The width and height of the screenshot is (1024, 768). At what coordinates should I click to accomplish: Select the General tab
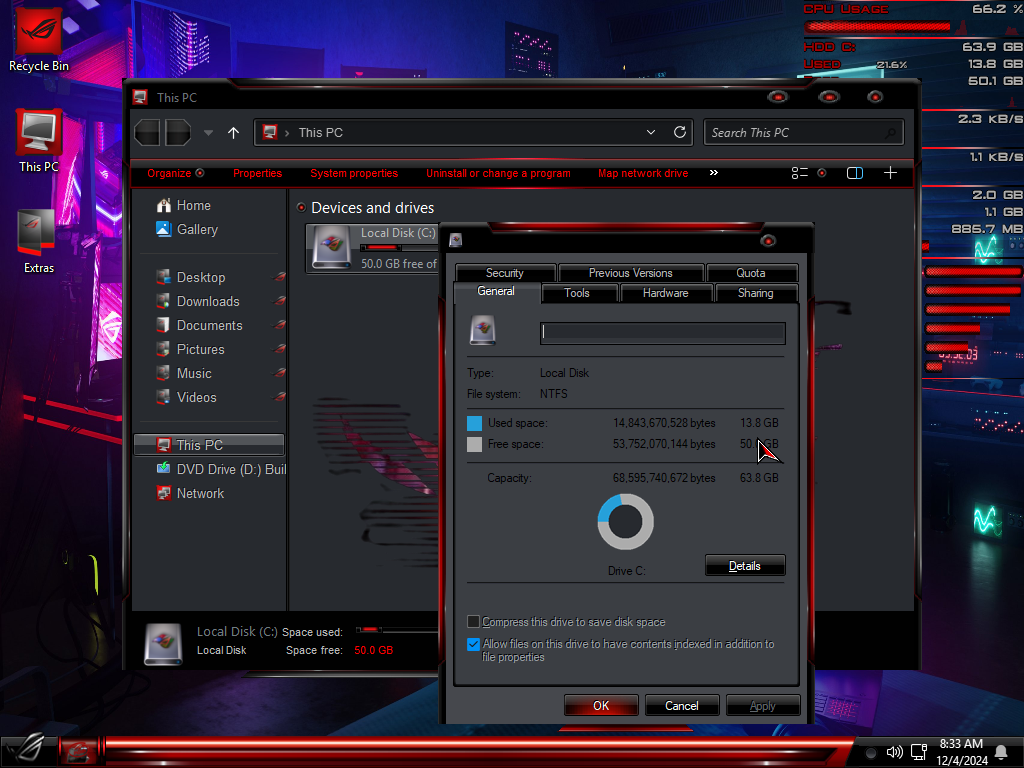coord(496,291)
